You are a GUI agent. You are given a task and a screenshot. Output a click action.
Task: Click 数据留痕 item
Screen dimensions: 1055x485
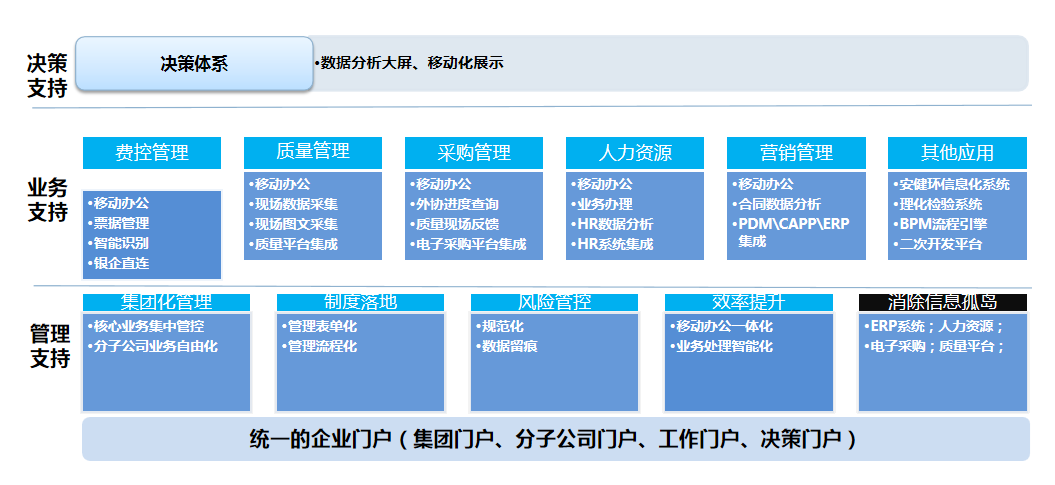click(x=507, y=347)
